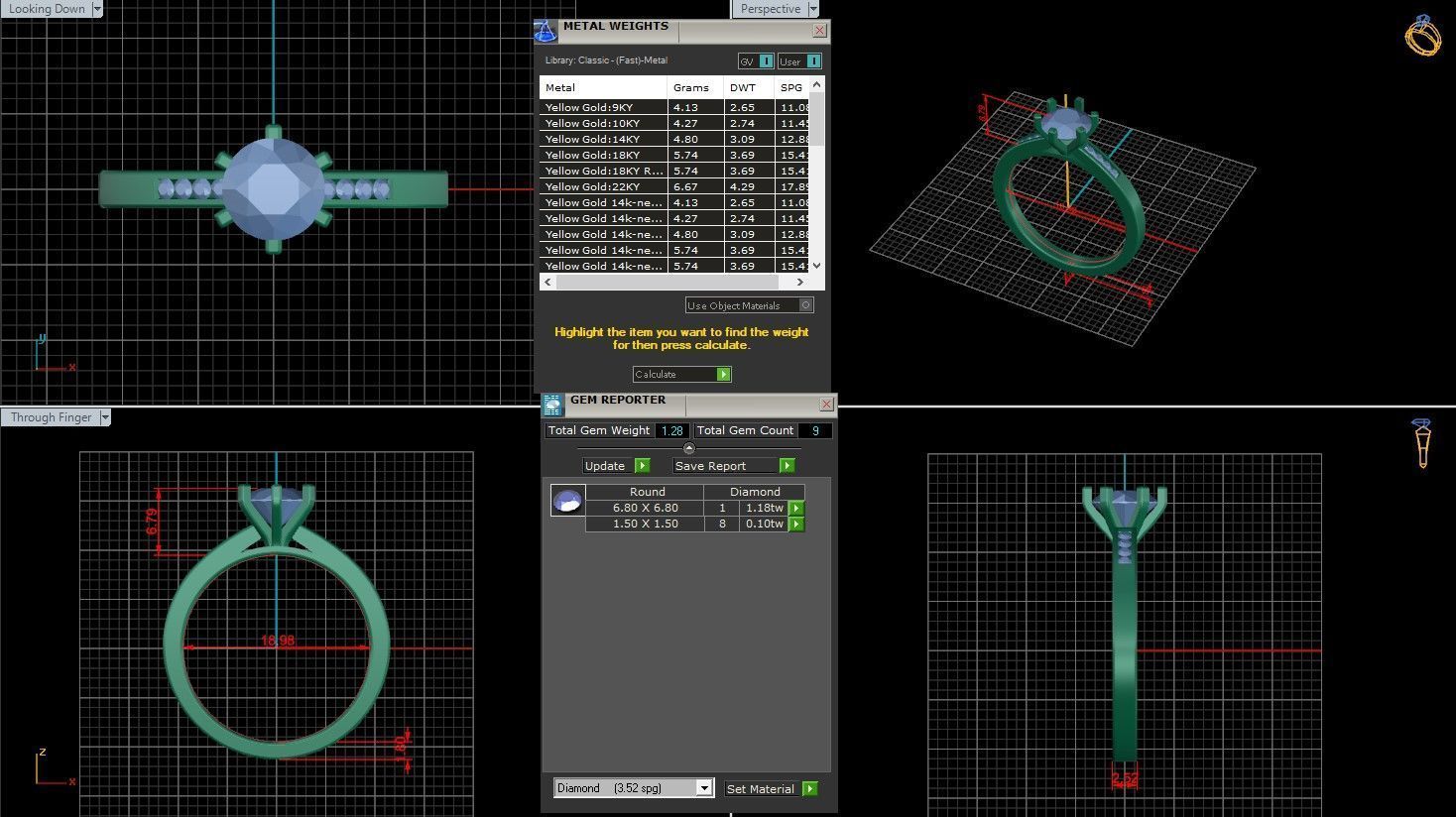Click the gold ring icon in Perspective view

[x=1422, y=36]
